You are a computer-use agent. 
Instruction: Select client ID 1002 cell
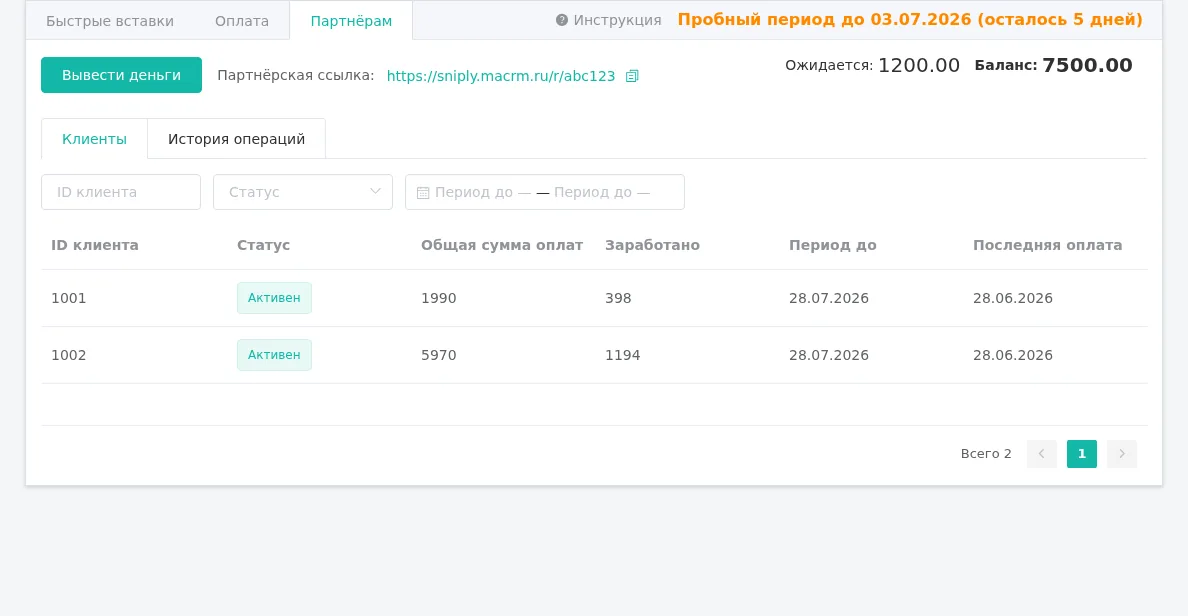(x=69, y=355)
